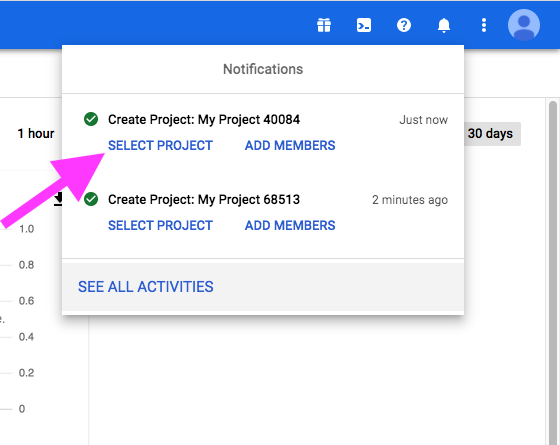Click the Create Project: My Project 40084 notification title
Viewport: 560px width, 445px height.
pyautogui.click(x=204, y=119)
